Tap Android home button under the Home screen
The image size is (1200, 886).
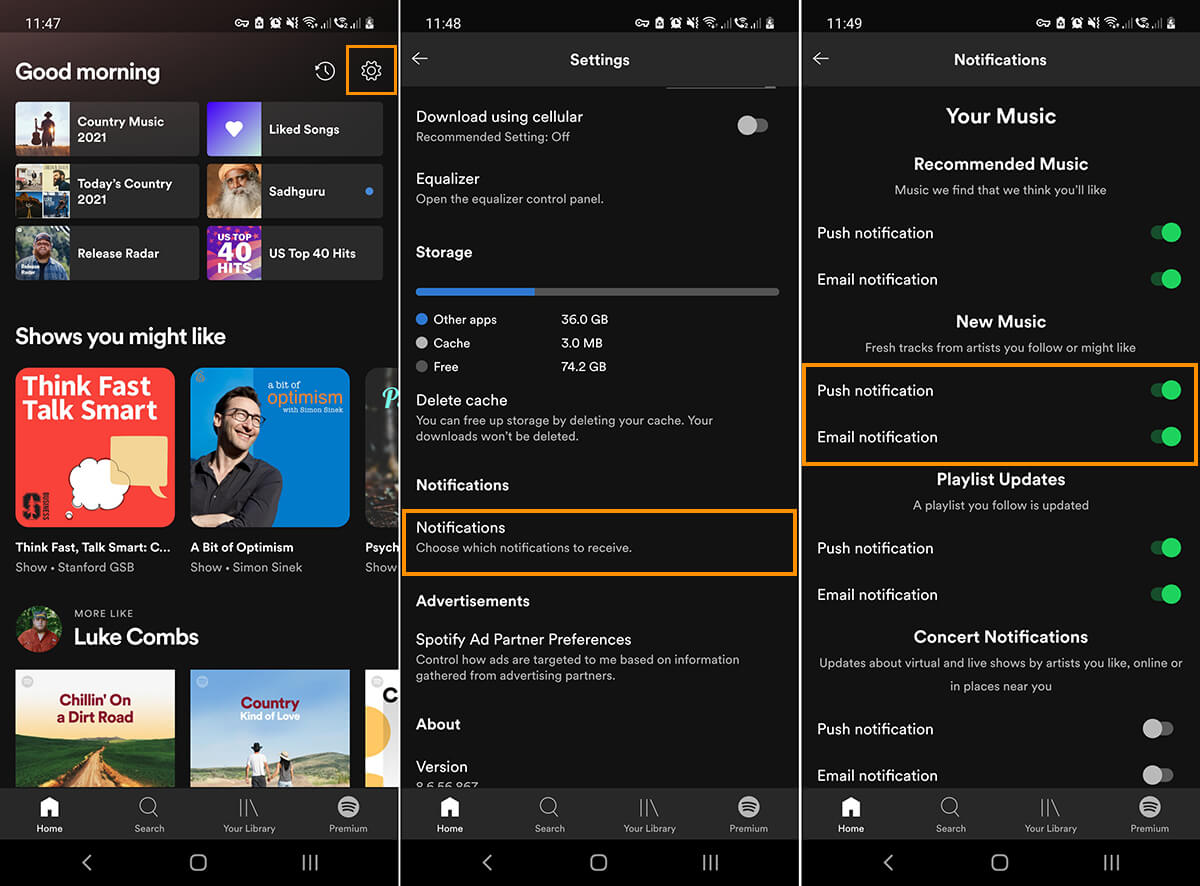198,862
